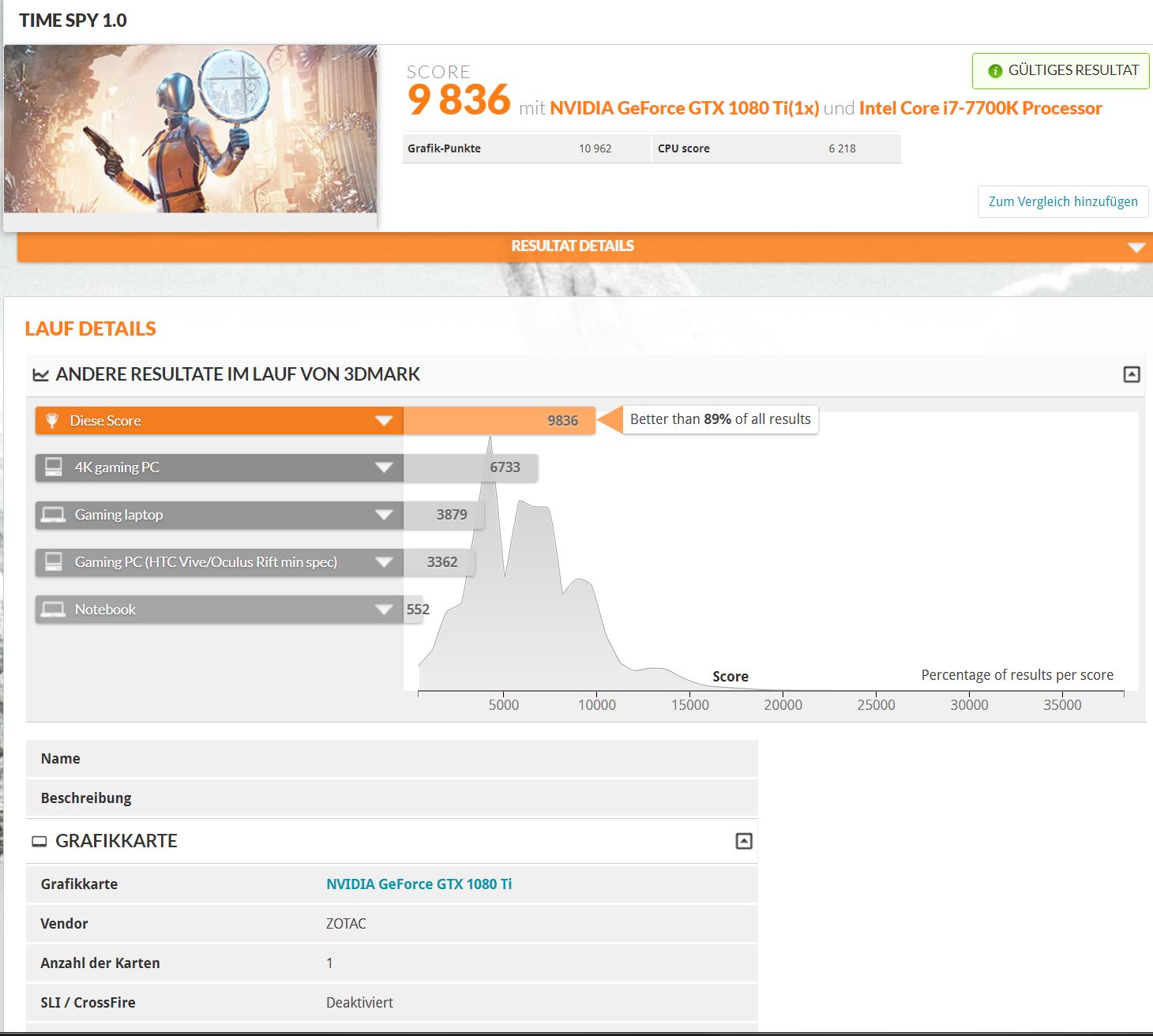Image resolution: width=1153 pixels, height=1036 pixels.
Task: Click the SLI / CrossFire value Deaktiviert
Action: coord(359,1003)
